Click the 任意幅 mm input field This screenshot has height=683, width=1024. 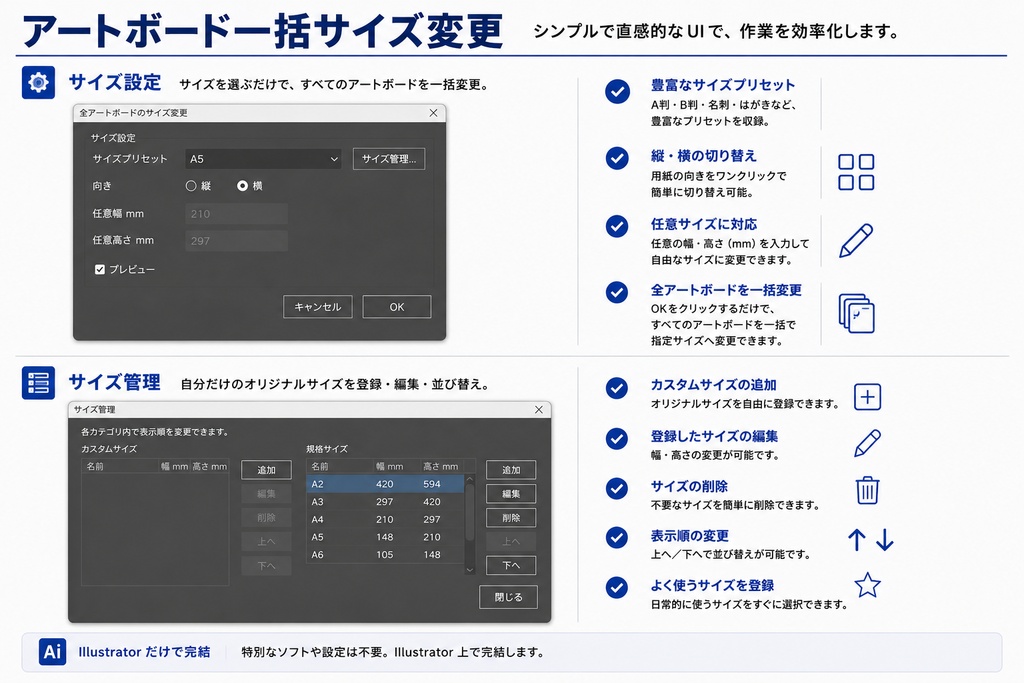(236, 214)
